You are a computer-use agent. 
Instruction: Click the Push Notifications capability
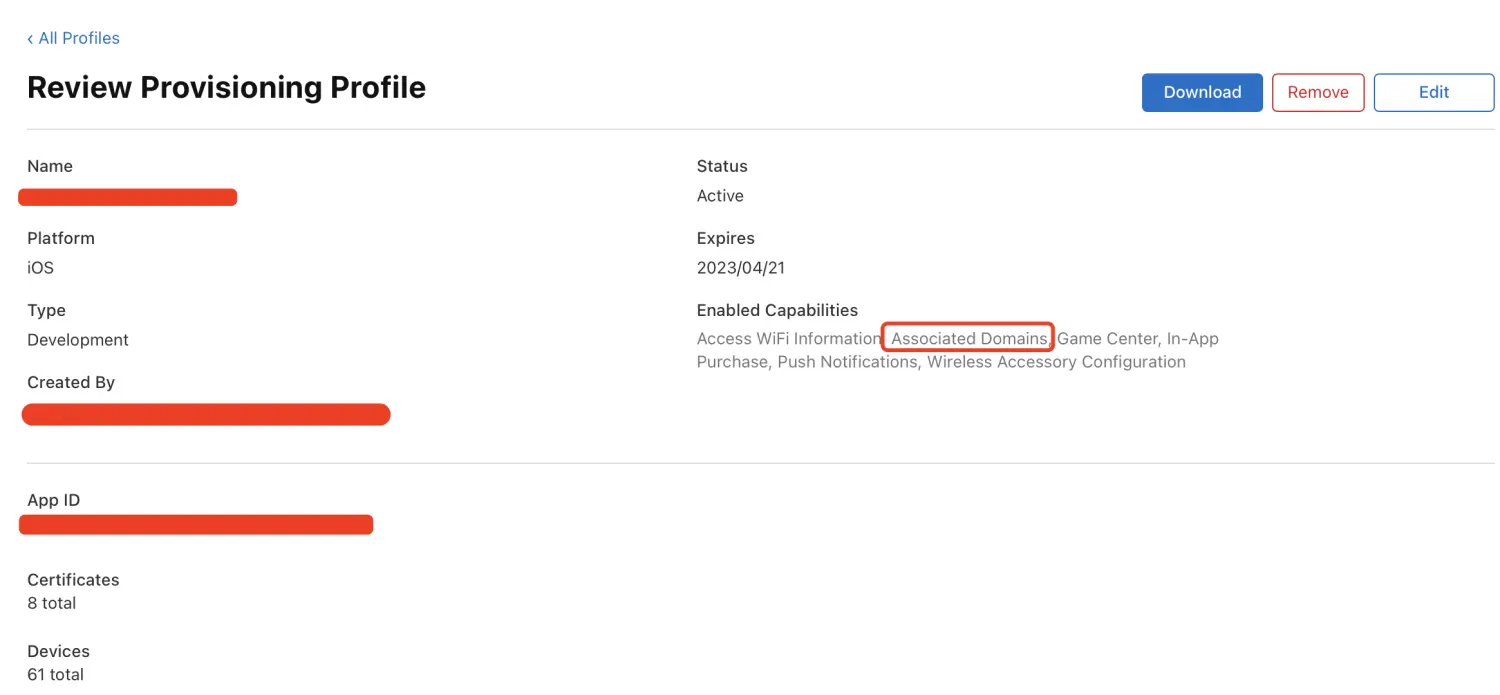click(x=847, y=362)
